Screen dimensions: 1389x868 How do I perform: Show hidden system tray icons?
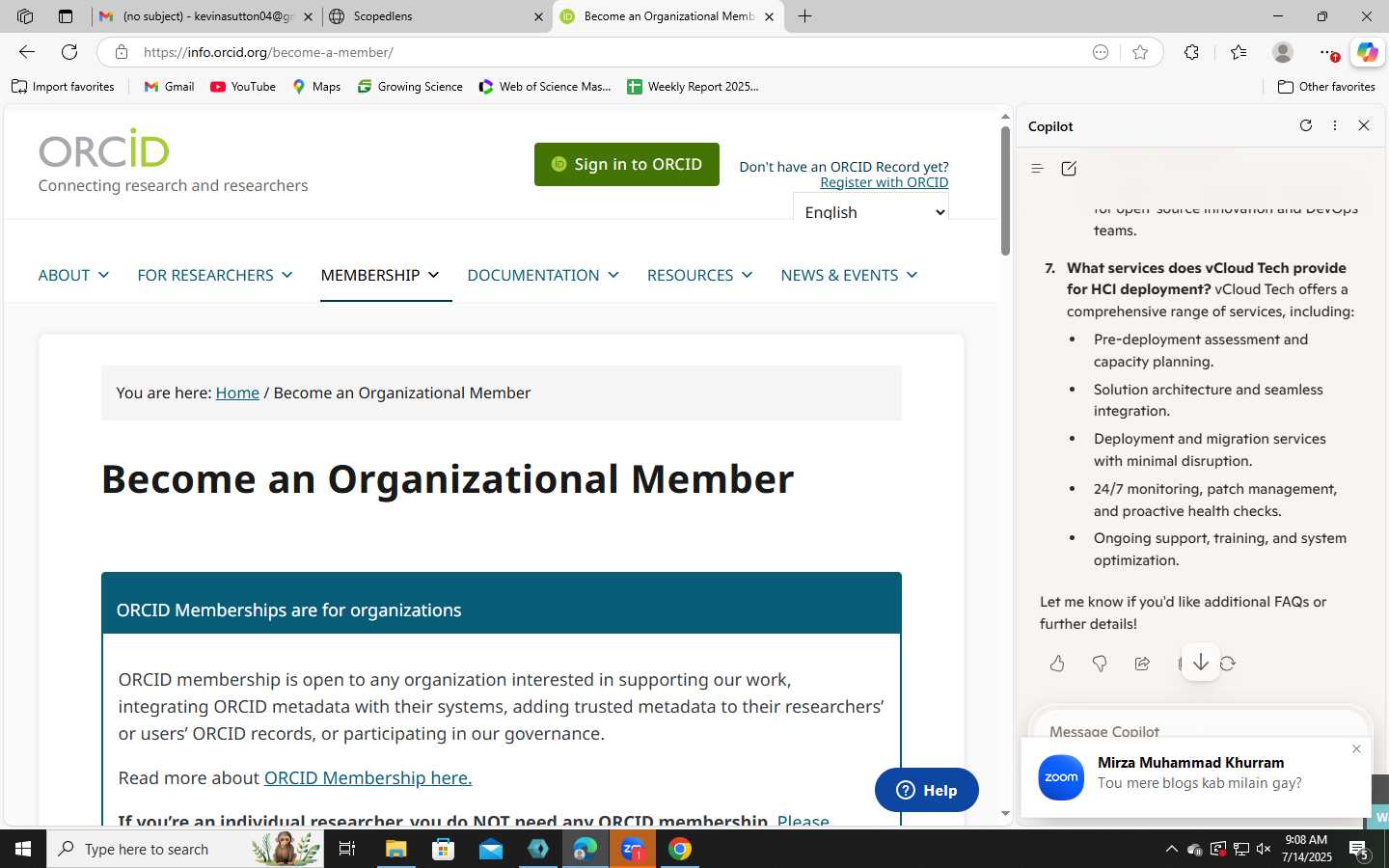[1171, 849]
